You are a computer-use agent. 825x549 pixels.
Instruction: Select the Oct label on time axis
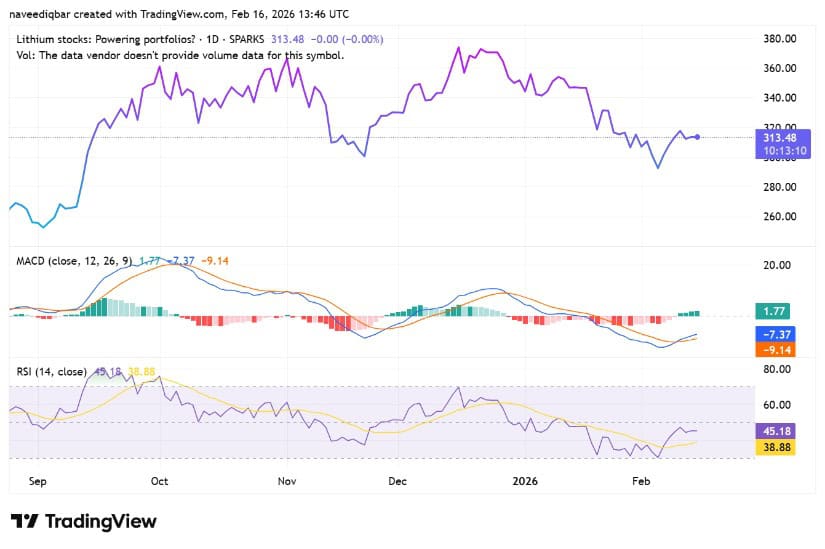[160, 481]
